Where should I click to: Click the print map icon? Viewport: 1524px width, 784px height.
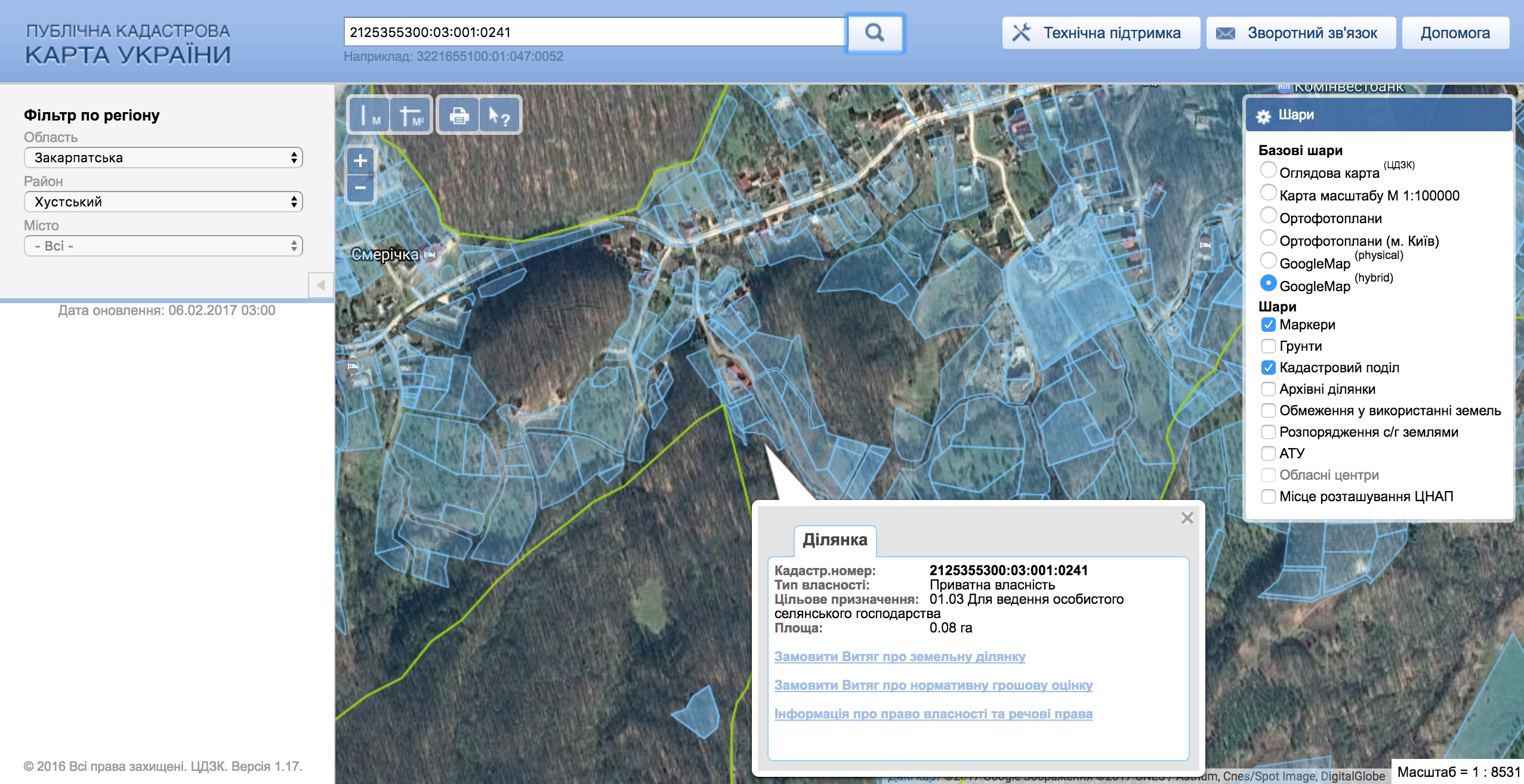tap(458, 115)
